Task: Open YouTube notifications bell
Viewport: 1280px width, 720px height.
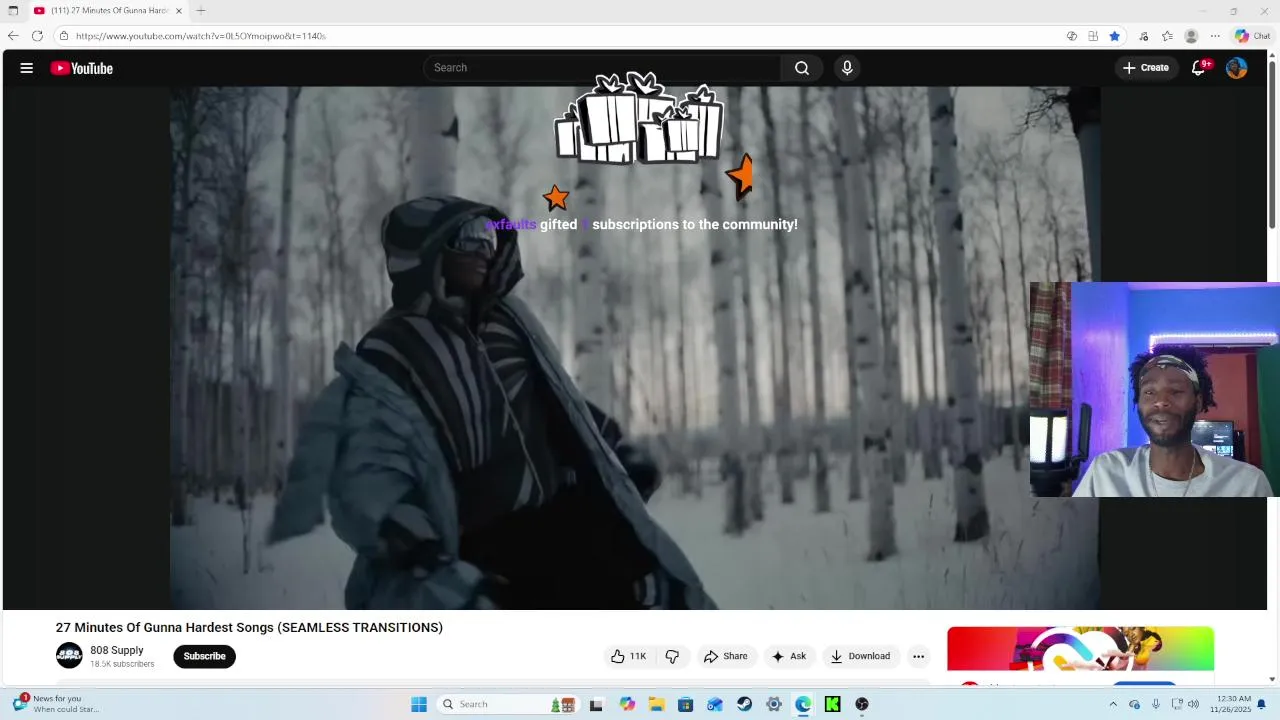Action: coord(1199,68)
